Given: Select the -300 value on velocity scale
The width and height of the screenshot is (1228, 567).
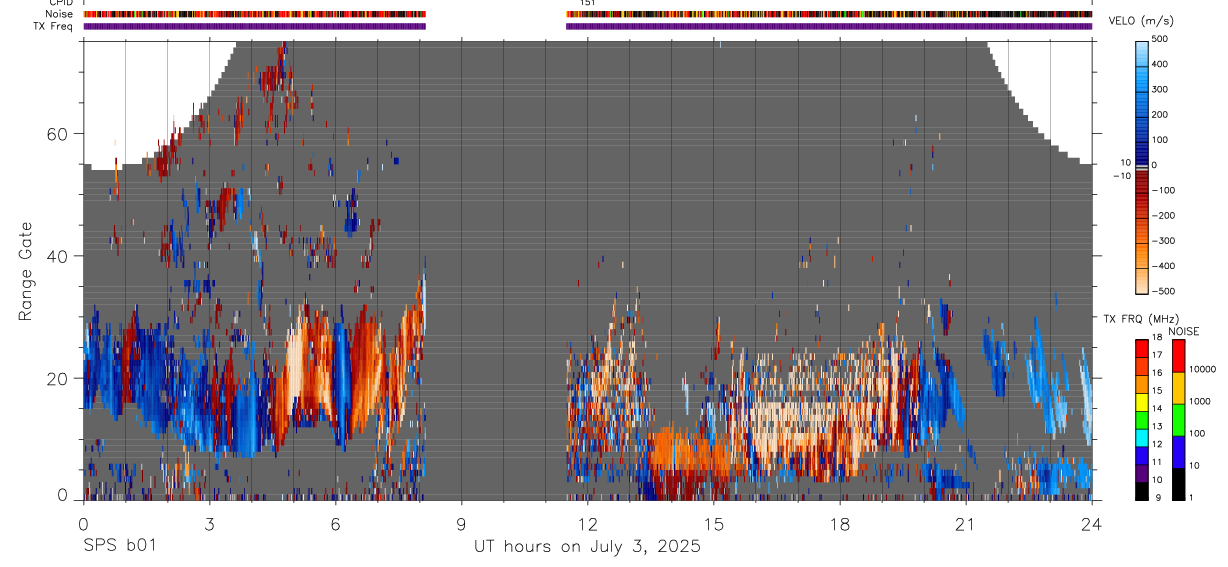Looking at the screenshot, I should [1164, 241].
